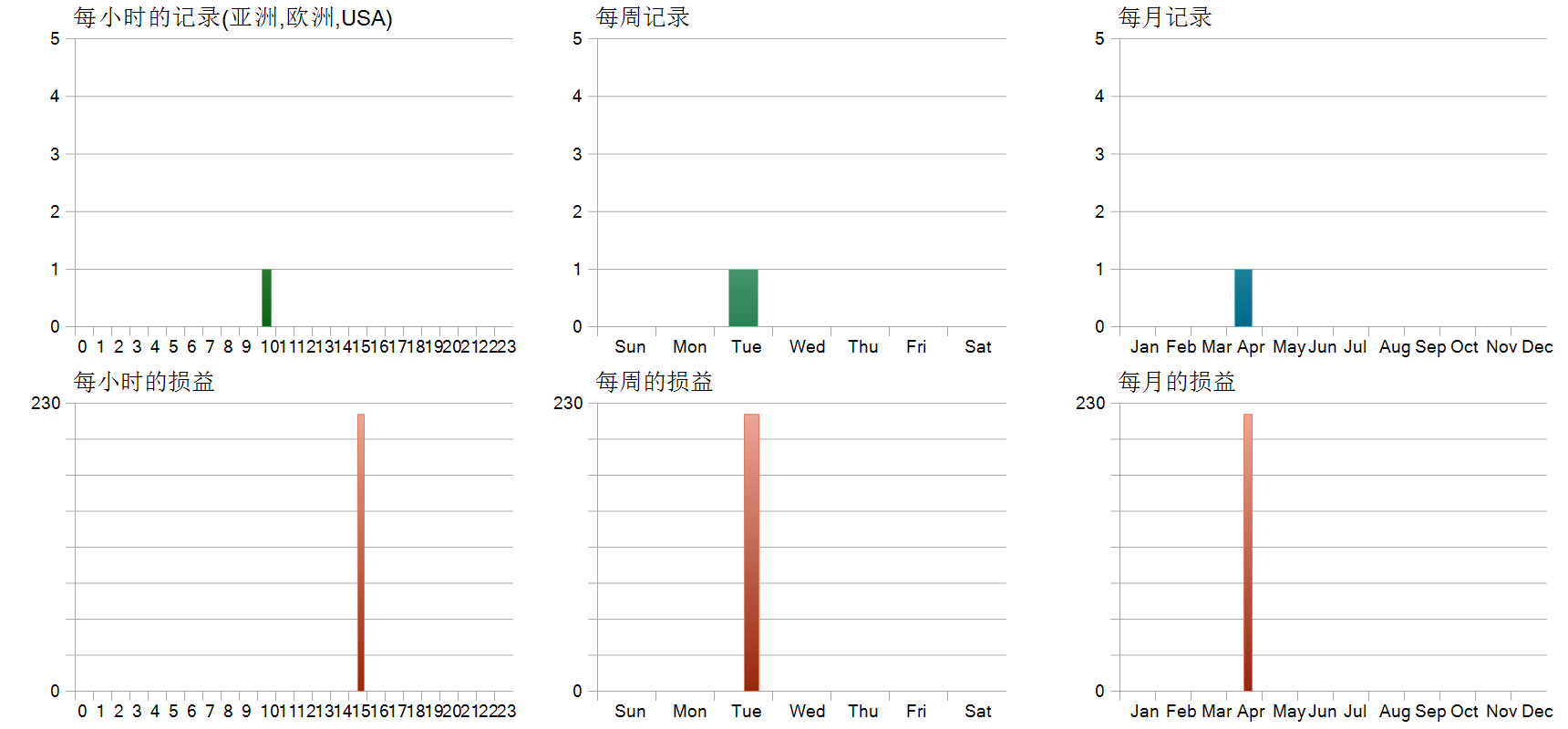Viewport: 1568px width, 729px height.
Task: Click the blue Apr bar in 每月记录 chart
Action: click(x=1243, y=298)
